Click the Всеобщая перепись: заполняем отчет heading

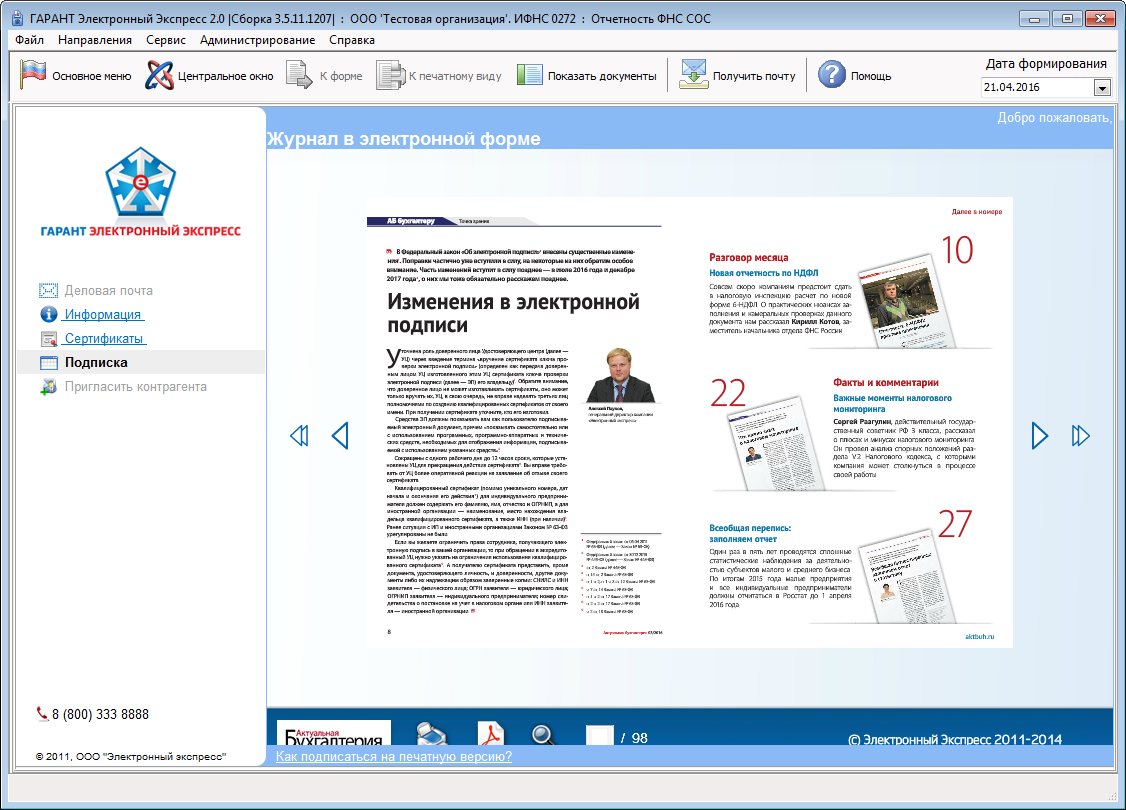tap(750, 534)
